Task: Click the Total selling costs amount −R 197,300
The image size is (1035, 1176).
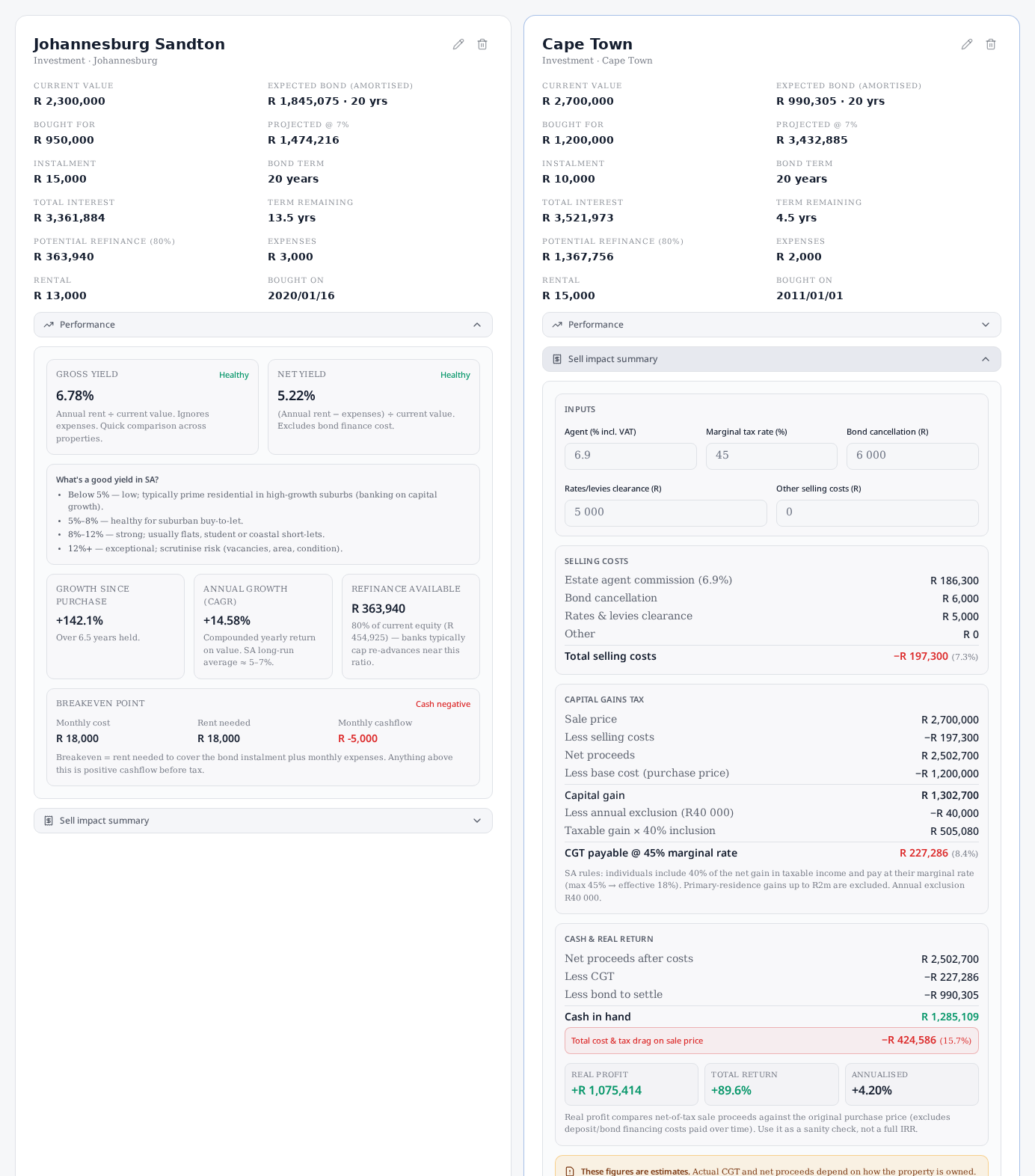Action: pyautogui.click(x=921, y=656)
